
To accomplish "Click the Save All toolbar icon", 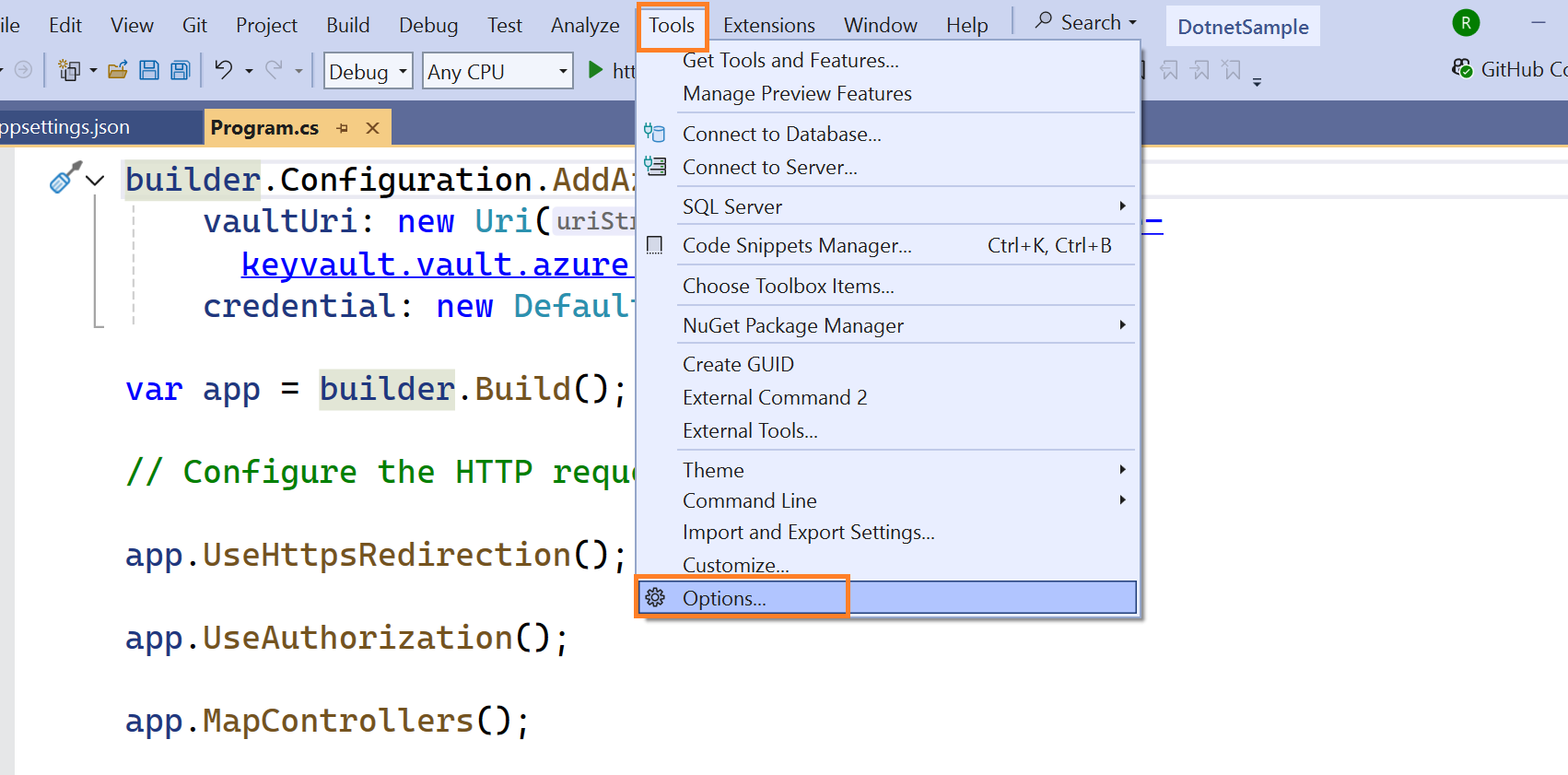I will (181, 70).
